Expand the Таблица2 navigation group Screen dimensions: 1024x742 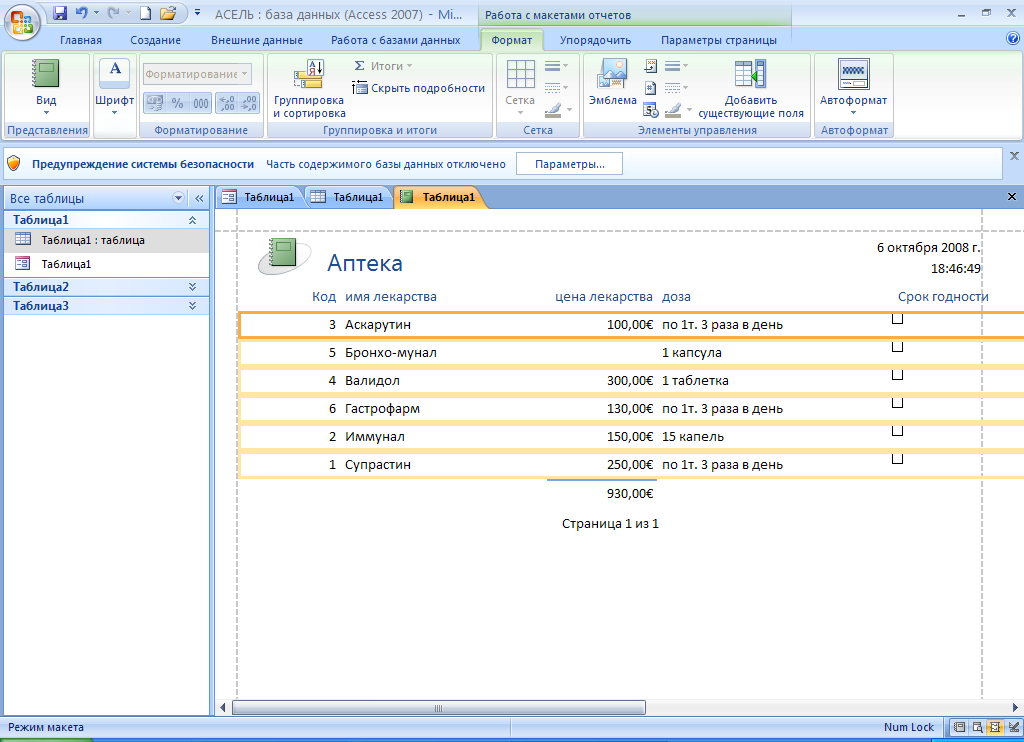click(192, 287)
